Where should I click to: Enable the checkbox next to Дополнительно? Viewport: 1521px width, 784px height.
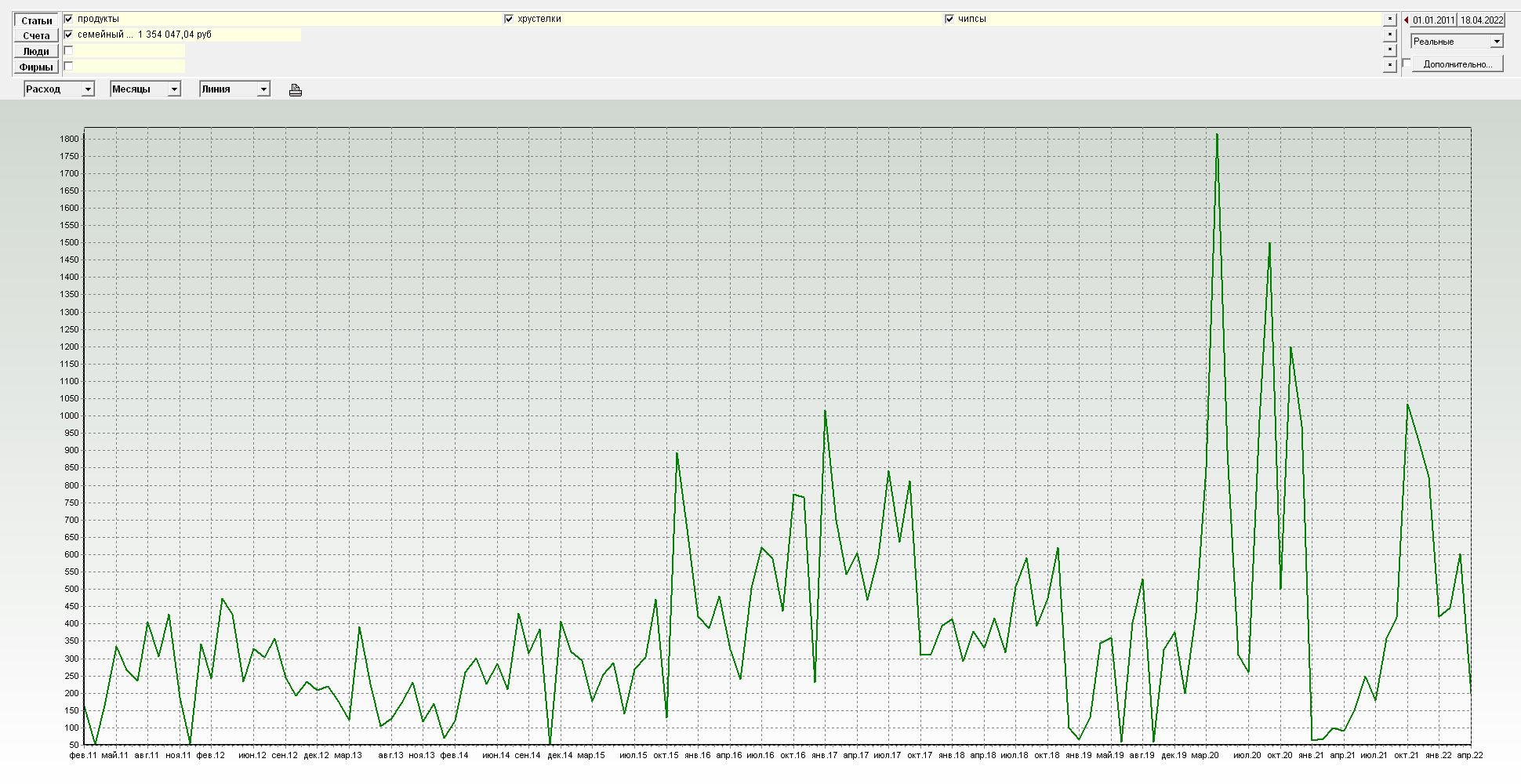tap(1407, 64)
